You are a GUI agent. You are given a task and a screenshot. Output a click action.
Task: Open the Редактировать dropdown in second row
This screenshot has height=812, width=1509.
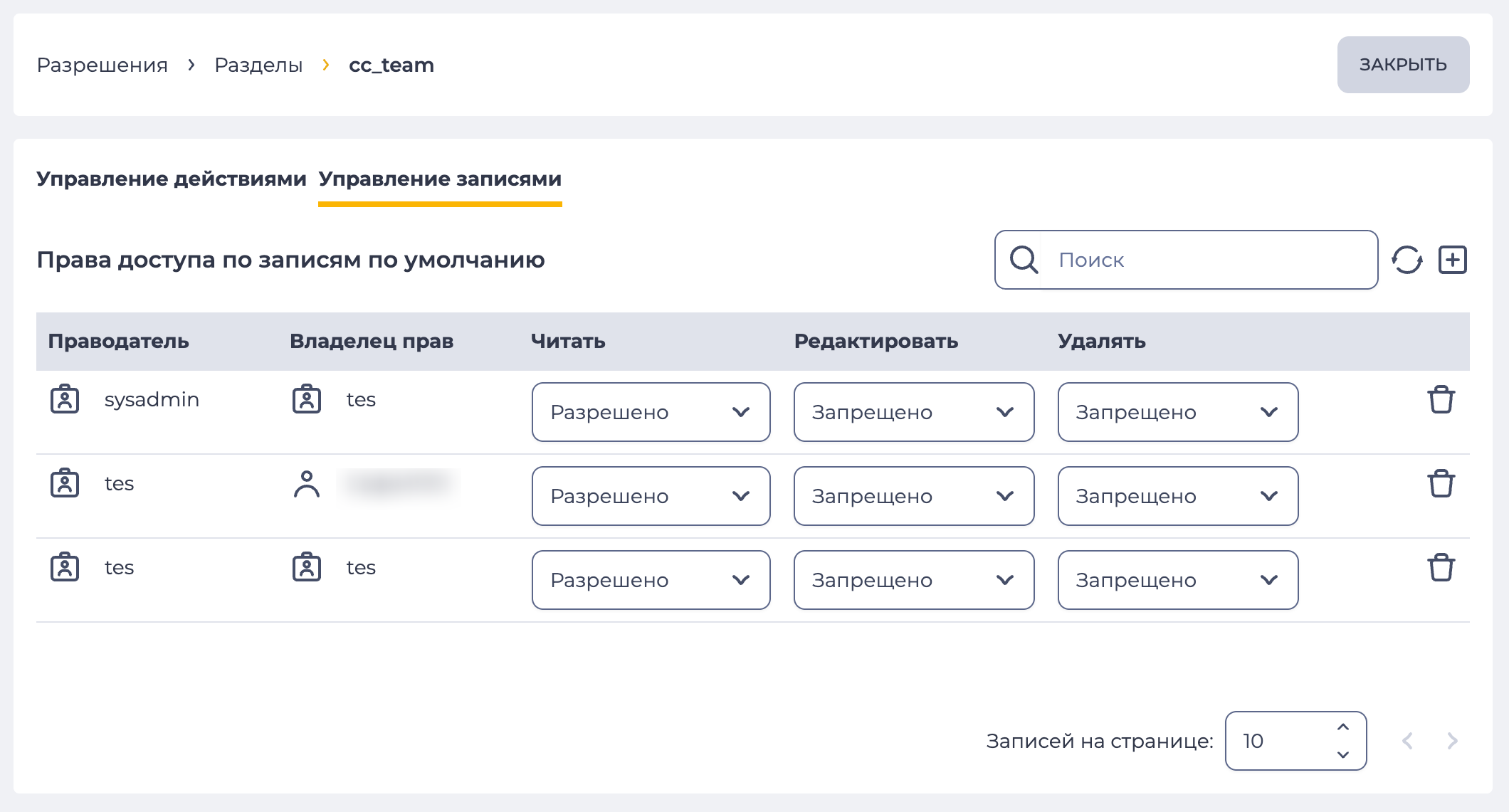point(914,496)
